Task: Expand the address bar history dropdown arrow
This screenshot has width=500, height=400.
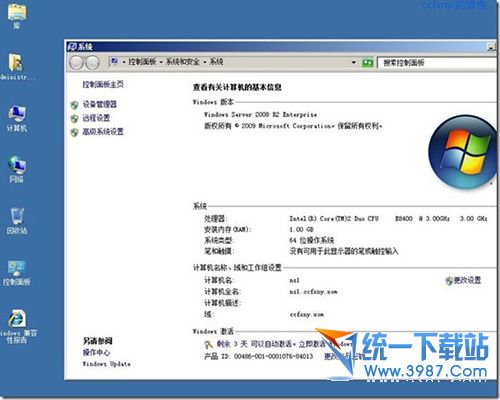Action: [354, 62]
